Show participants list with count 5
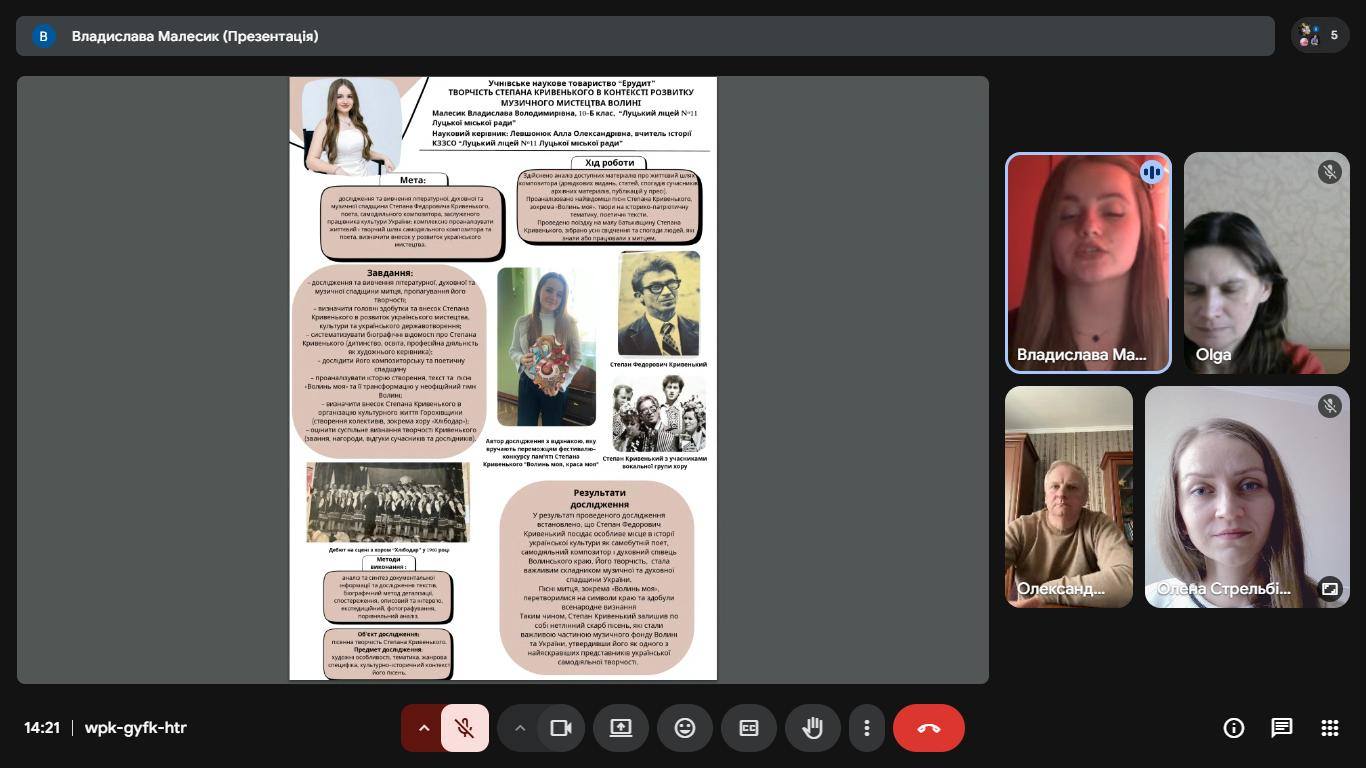The height and width of the screenshot is (768, 1366). (1319, 36)
